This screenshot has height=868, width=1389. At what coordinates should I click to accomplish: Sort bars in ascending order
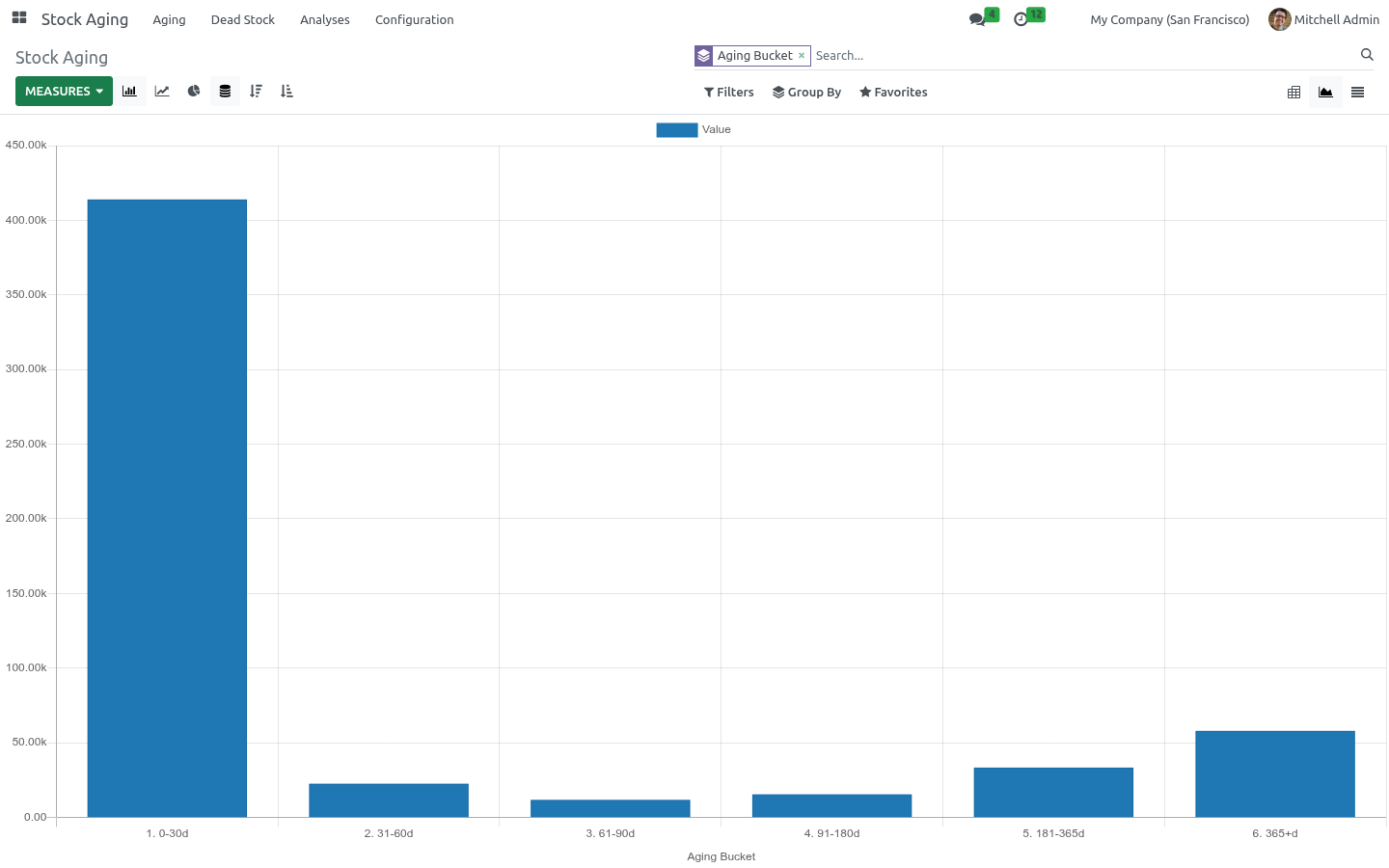(x=286, y=92)
